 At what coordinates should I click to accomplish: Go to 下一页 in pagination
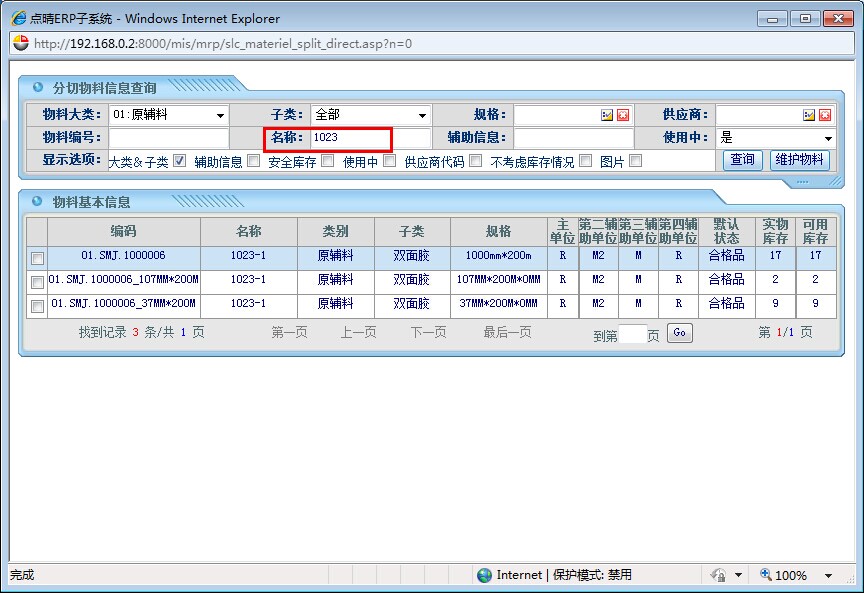[428, 332]
